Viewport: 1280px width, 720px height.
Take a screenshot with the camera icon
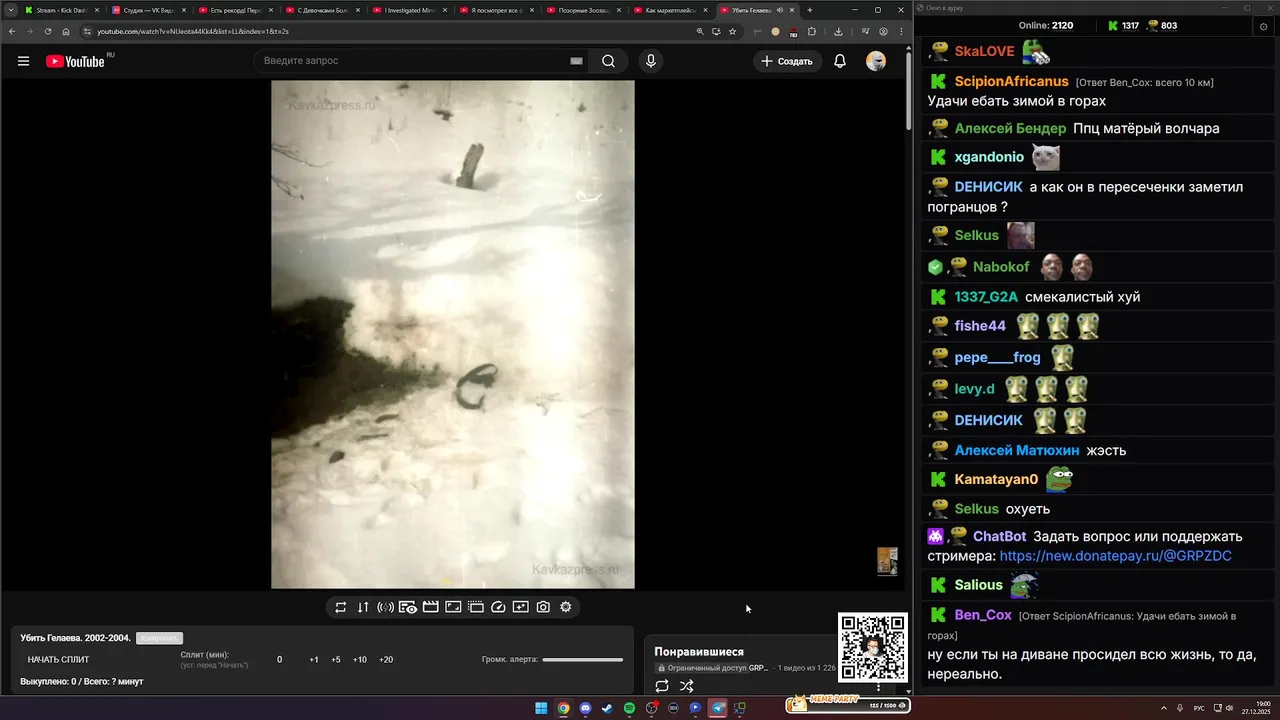point(543,607)
